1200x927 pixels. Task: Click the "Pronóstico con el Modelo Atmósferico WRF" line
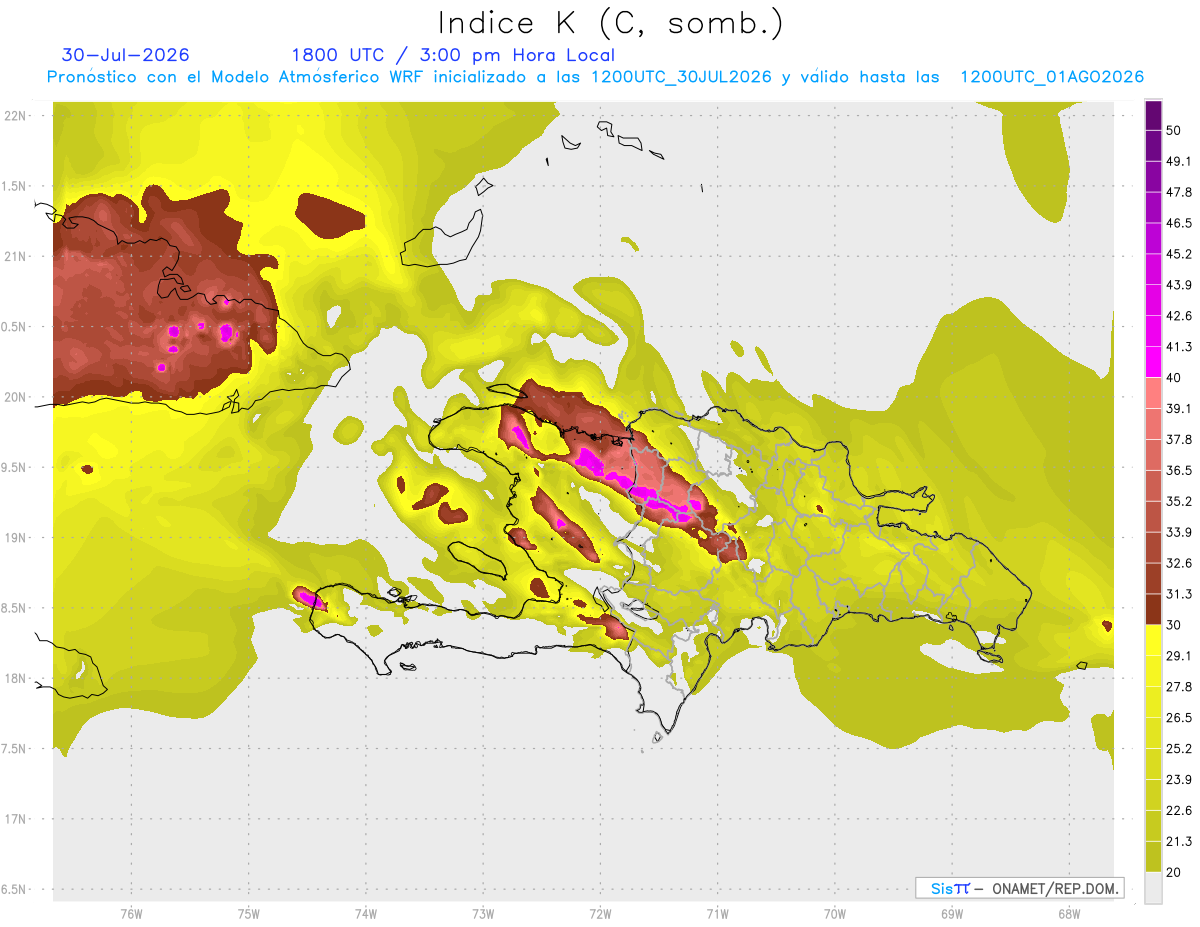coord(595,77)
